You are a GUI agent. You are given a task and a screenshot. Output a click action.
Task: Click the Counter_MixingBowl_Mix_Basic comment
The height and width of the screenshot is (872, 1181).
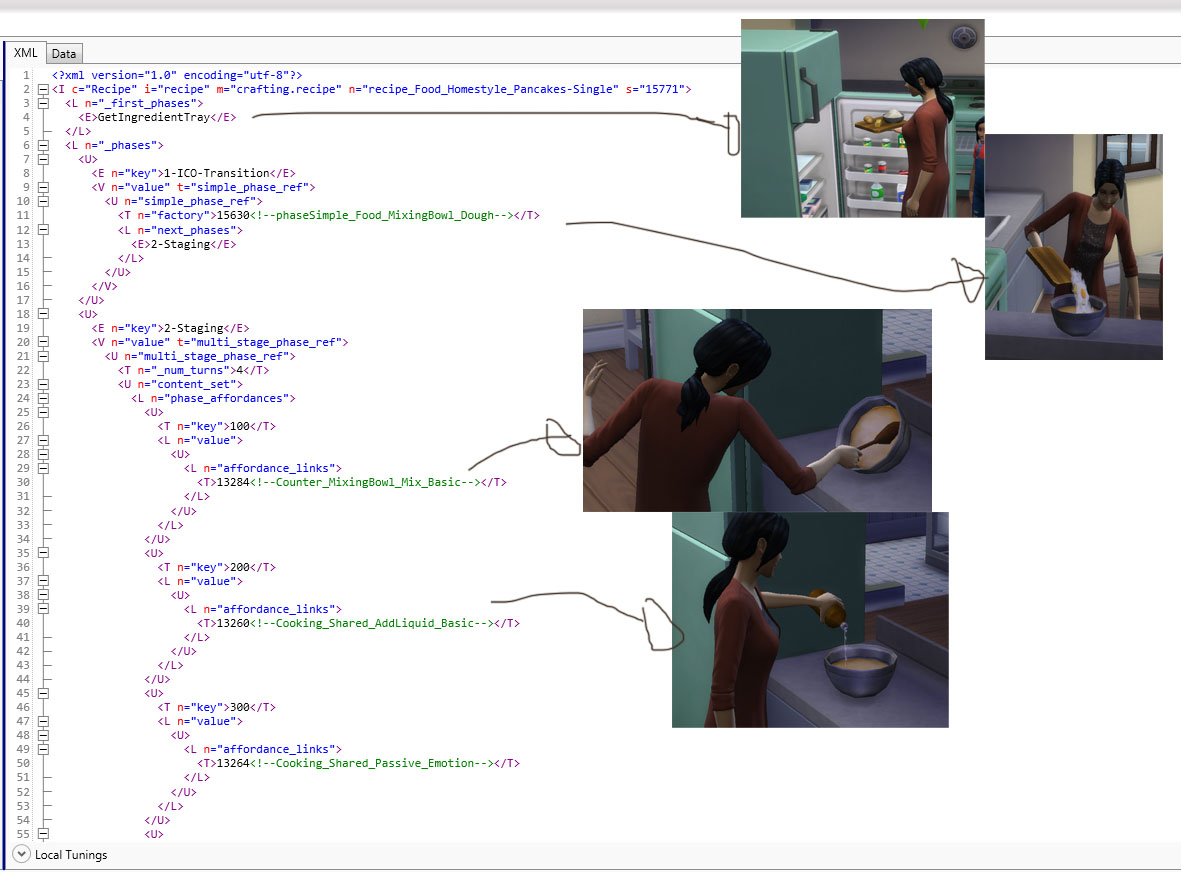coord(365,483)
